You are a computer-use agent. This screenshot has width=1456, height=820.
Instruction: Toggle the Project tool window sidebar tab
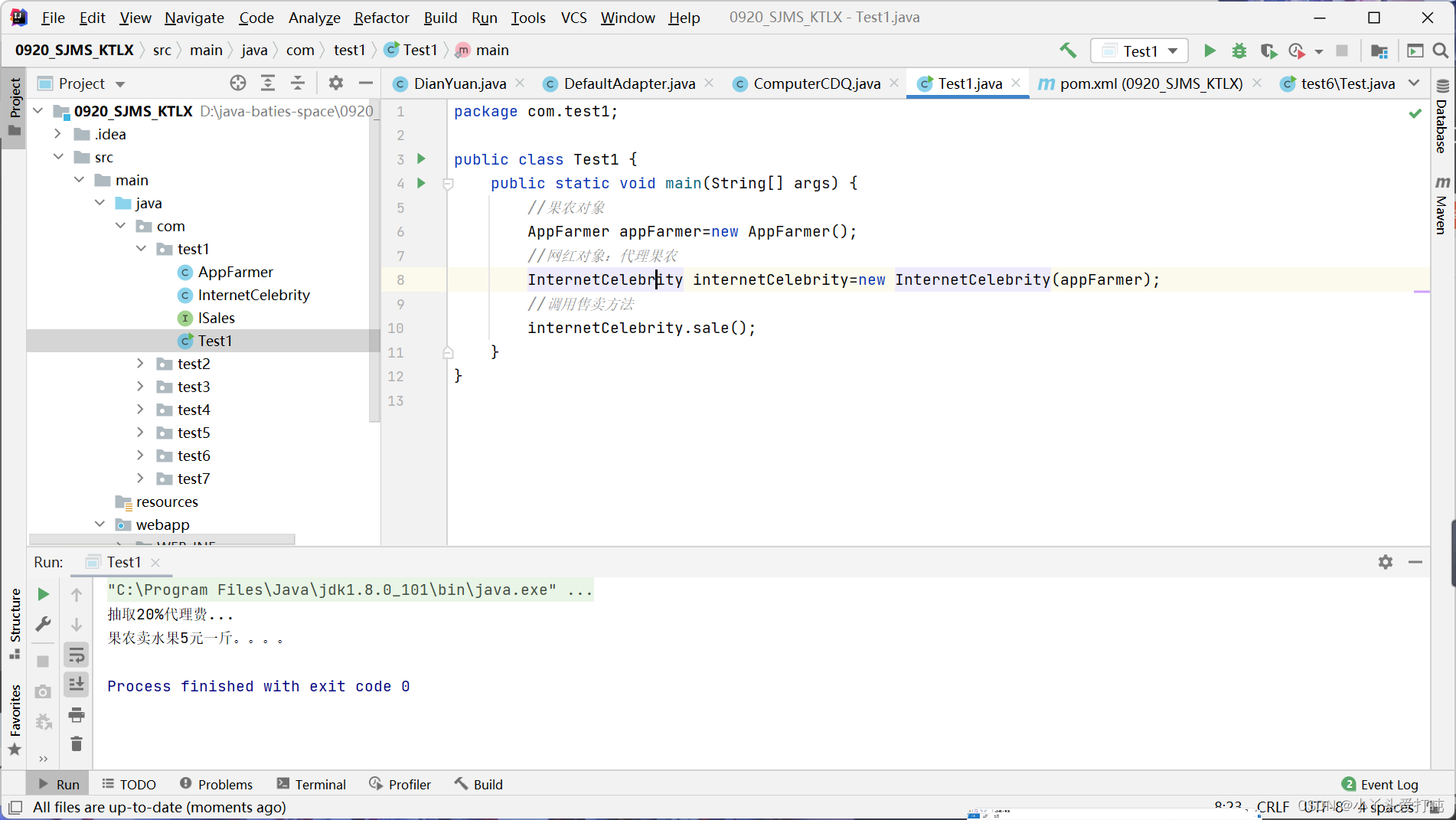tap(15, 107)
